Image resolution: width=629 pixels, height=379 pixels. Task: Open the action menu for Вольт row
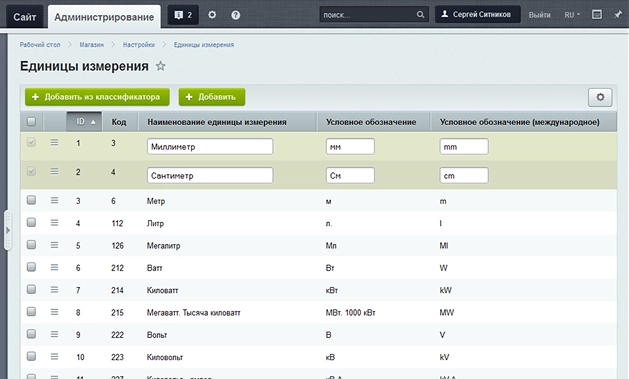pos(55,334)
